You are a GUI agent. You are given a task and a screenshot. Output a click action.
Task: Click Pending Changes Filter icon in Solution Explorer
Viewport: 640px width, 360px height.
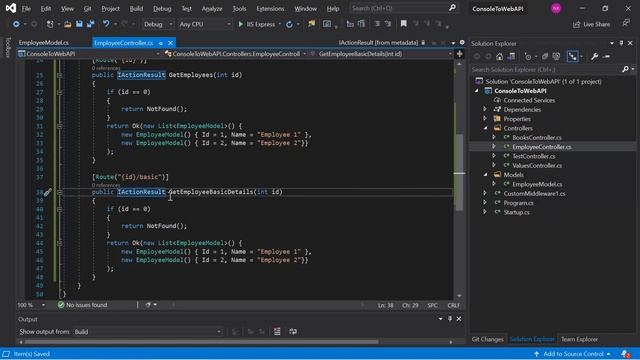[528, 56]
